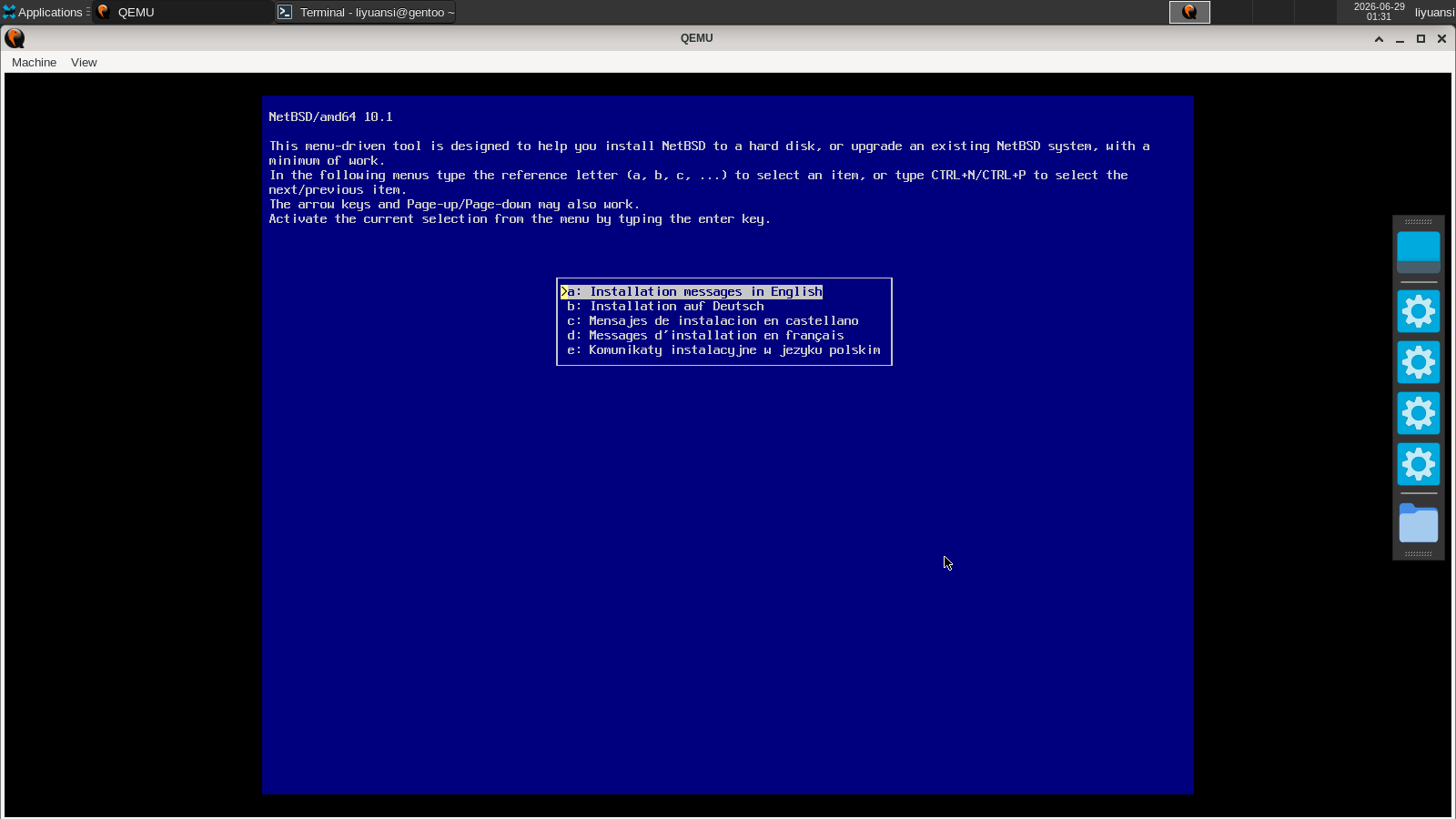1456x819 pixels.
Task: Choose "d: Messages d'installation en français"
Action: (705, 336)
